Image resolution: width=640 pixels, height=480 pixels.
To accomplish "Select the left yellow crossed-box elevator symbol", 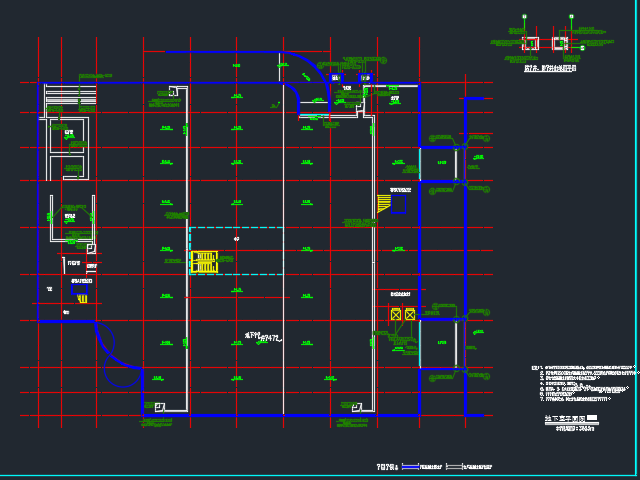I will click(396, 314).
